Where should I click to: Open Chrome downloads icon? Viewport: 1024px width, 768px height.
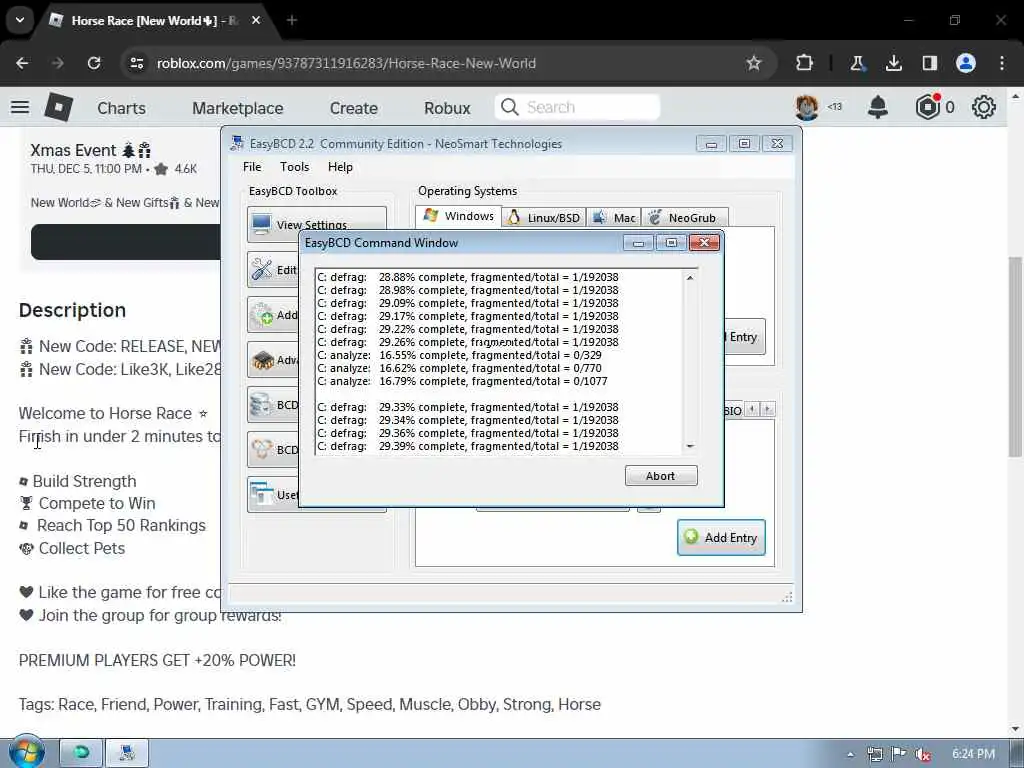click(x=893, y=63)
